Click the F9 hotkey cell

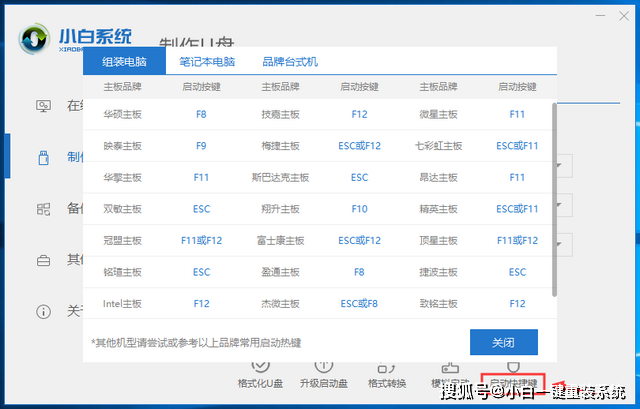(201, 146)
